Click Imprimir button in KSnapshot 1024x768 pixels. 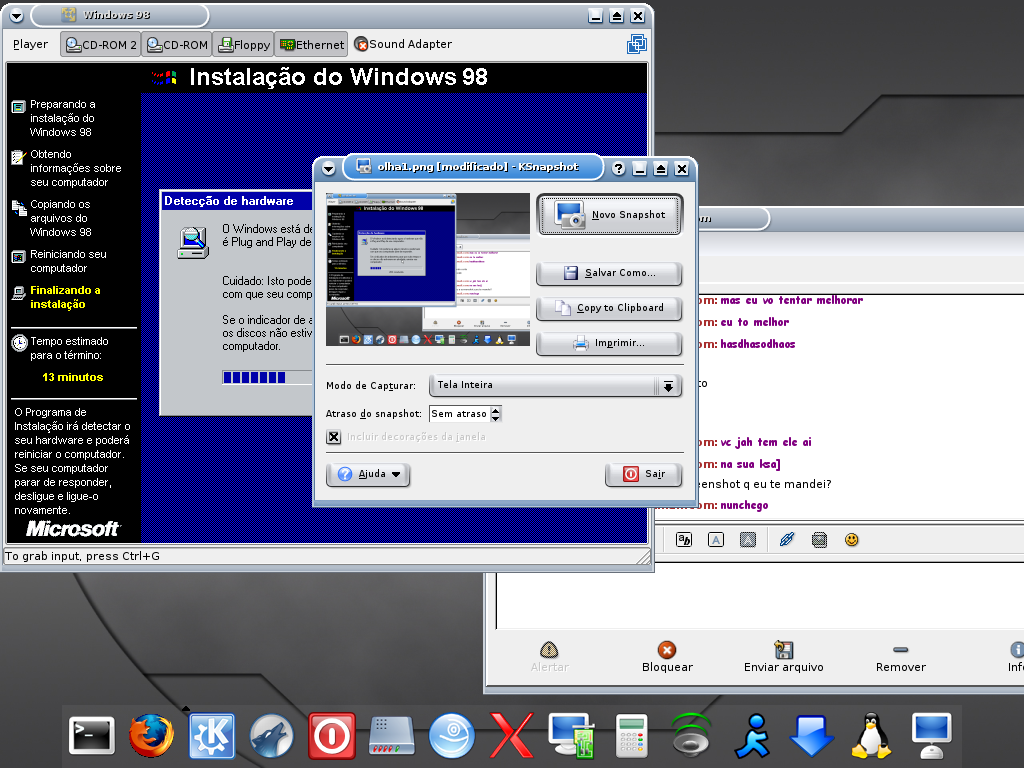point(609,343)
